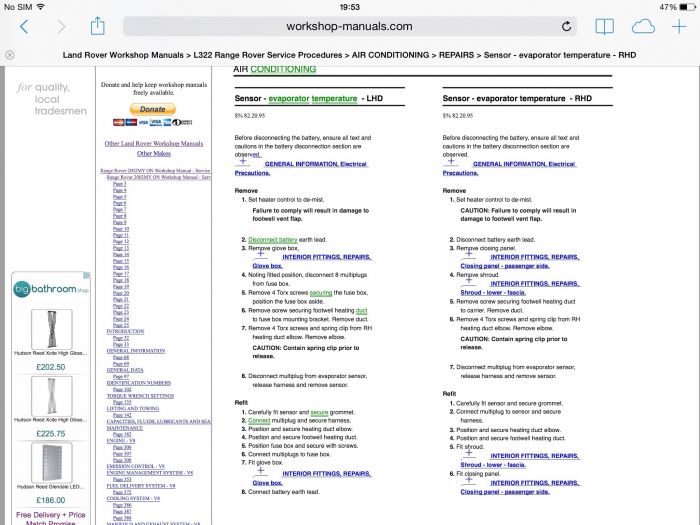Open the Page 25 sidebar link
Viewport: 700px width, 525px height.
[121, 325]
